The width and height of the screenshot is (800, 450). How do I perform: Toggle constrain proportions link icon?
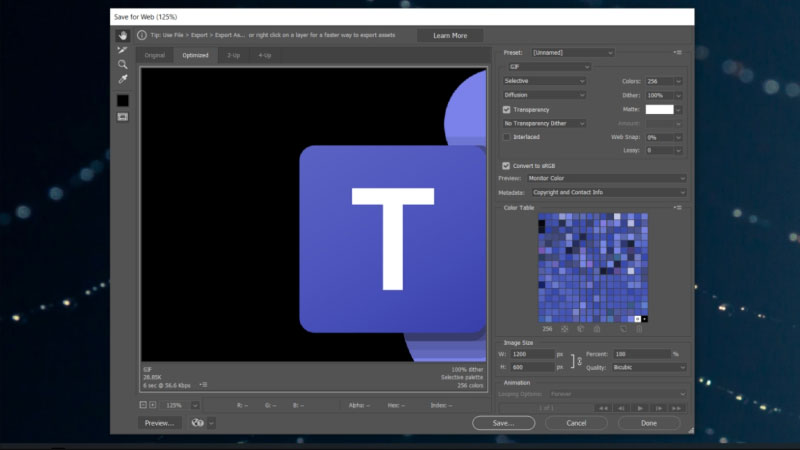(x=580, y=361)
